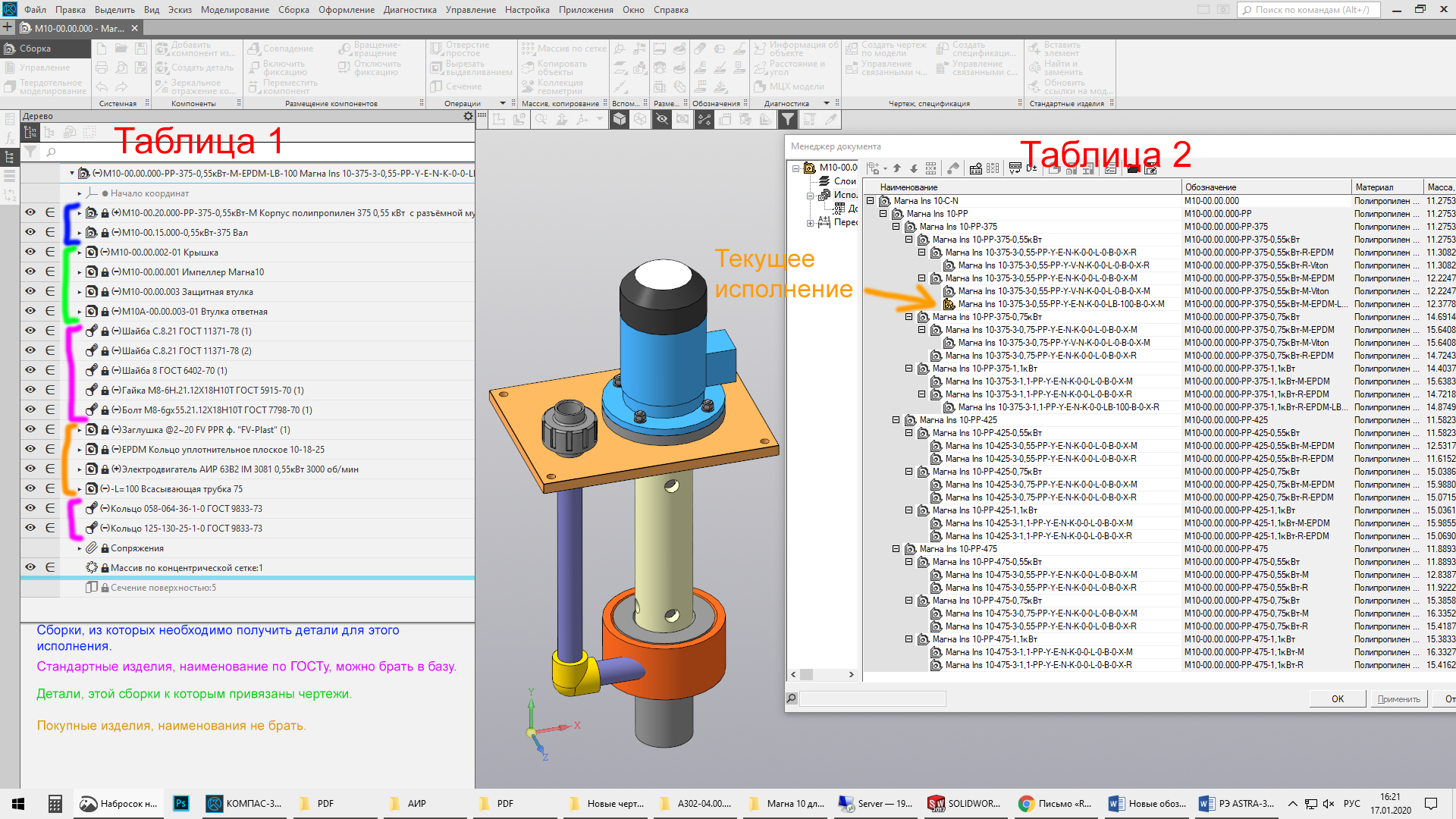Expand the Электродвигатель АИР 63В2 component
Viewport: 1456px width, 819px height.
(80, 469)
